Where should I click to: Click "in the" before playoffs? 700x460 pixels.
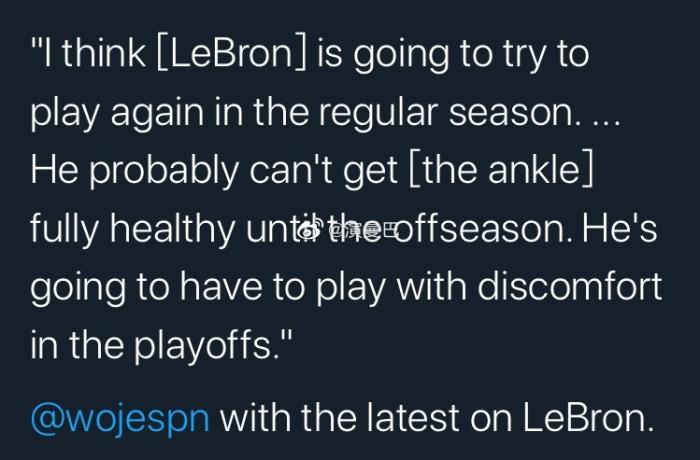pyautogui.click(x=70, y=346)
